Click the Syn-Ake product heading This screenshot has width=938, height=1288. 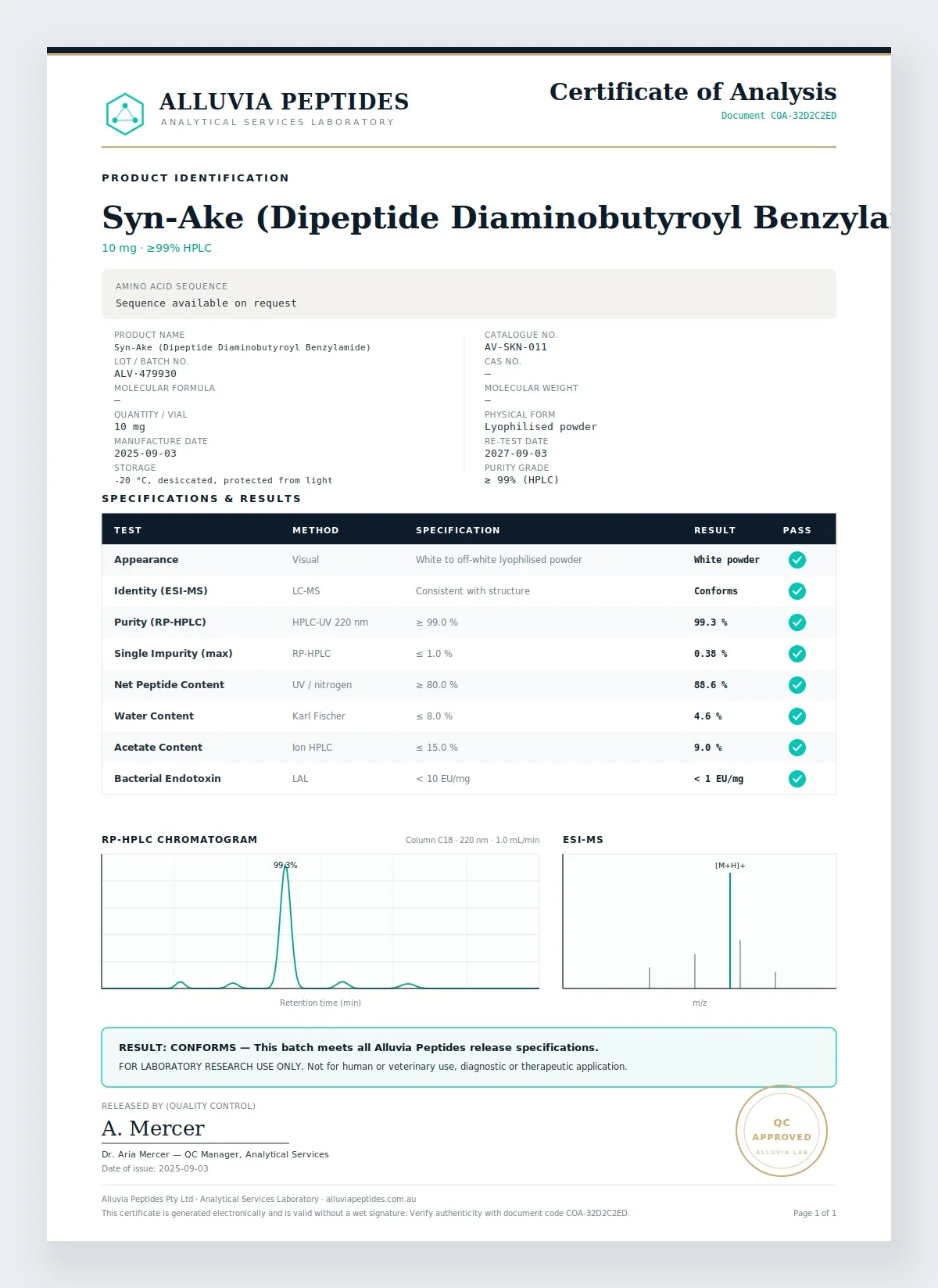(x=496, y=217)
